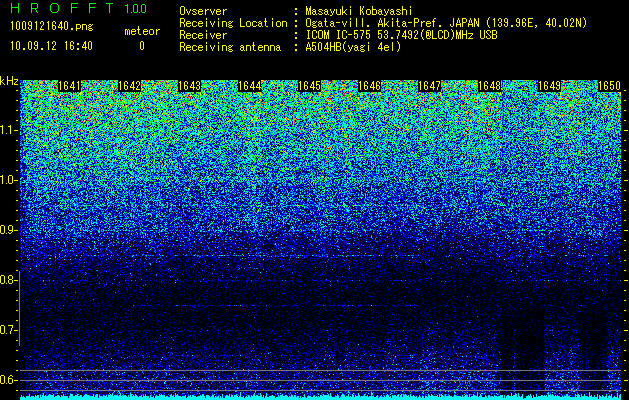Click the Ovserver field label
Viewport: 629px width, 400px height.
click(203, 11)
